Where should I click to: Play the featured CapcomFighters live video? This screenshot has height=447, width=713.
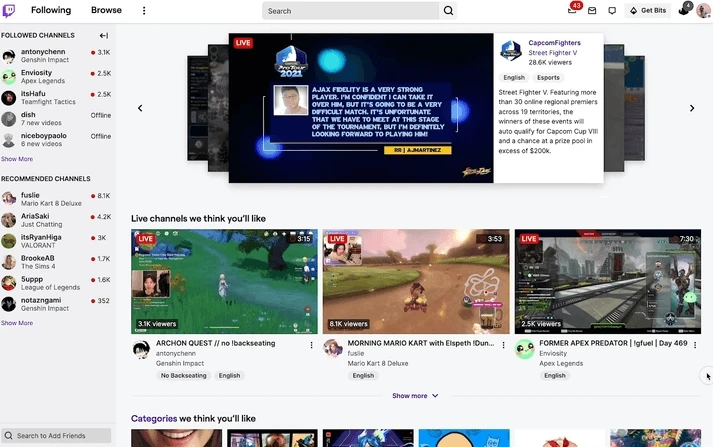click(361, 108)
